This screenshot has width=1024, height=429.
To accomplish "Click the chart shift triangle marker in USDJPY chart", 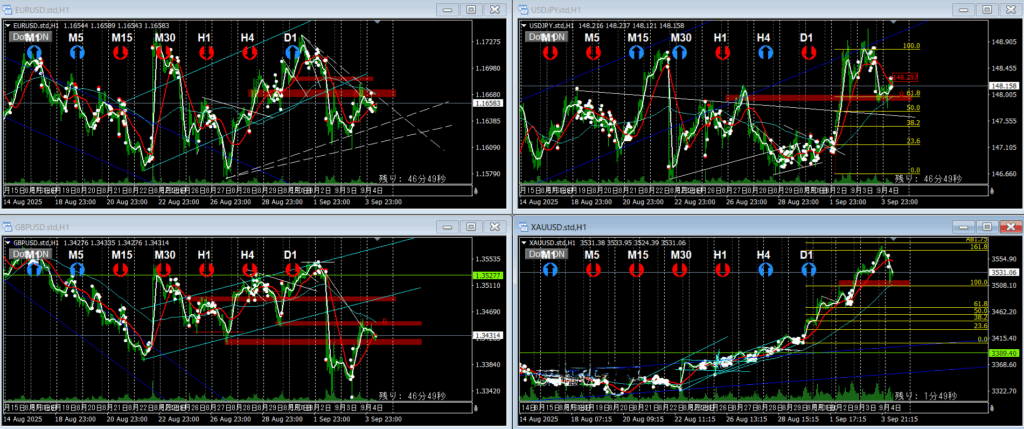I will (893, 23).
